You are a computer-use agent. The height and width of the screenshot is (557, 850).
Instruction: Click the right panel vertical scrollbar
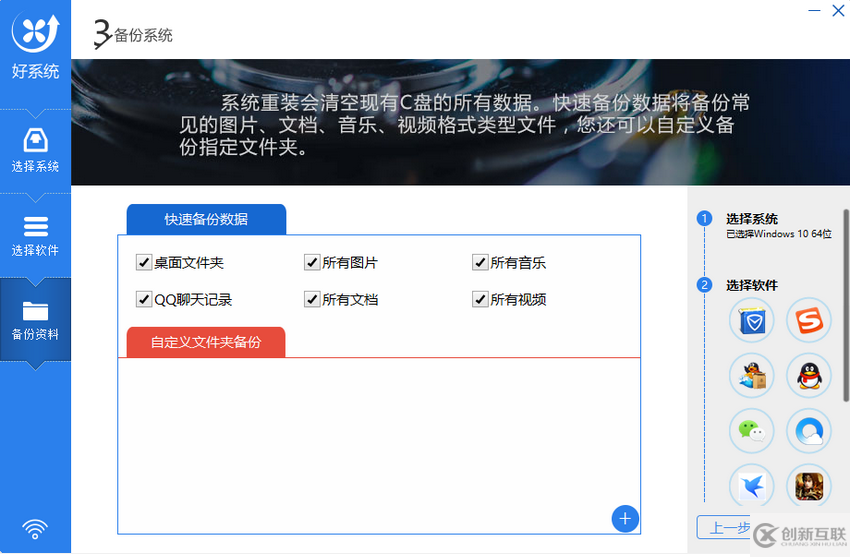[846, 306]
